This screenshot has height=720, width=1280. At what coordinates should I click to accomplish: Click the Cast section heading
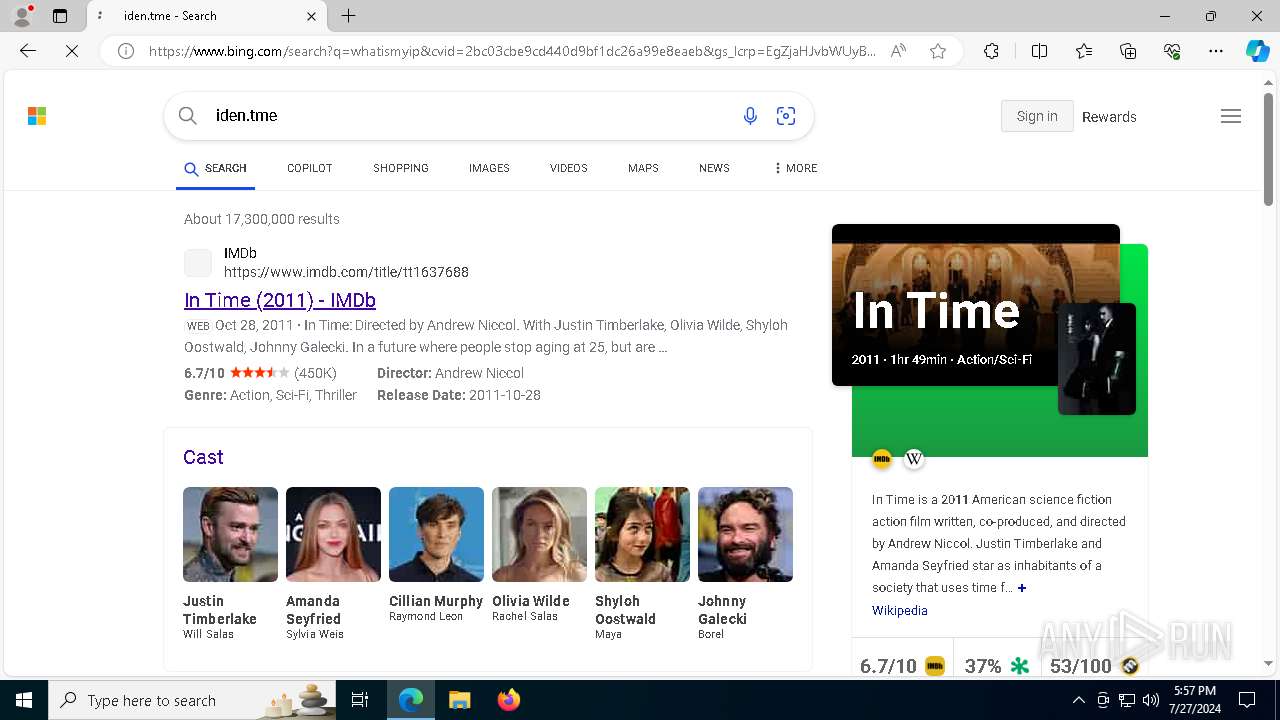coord(203,457)
